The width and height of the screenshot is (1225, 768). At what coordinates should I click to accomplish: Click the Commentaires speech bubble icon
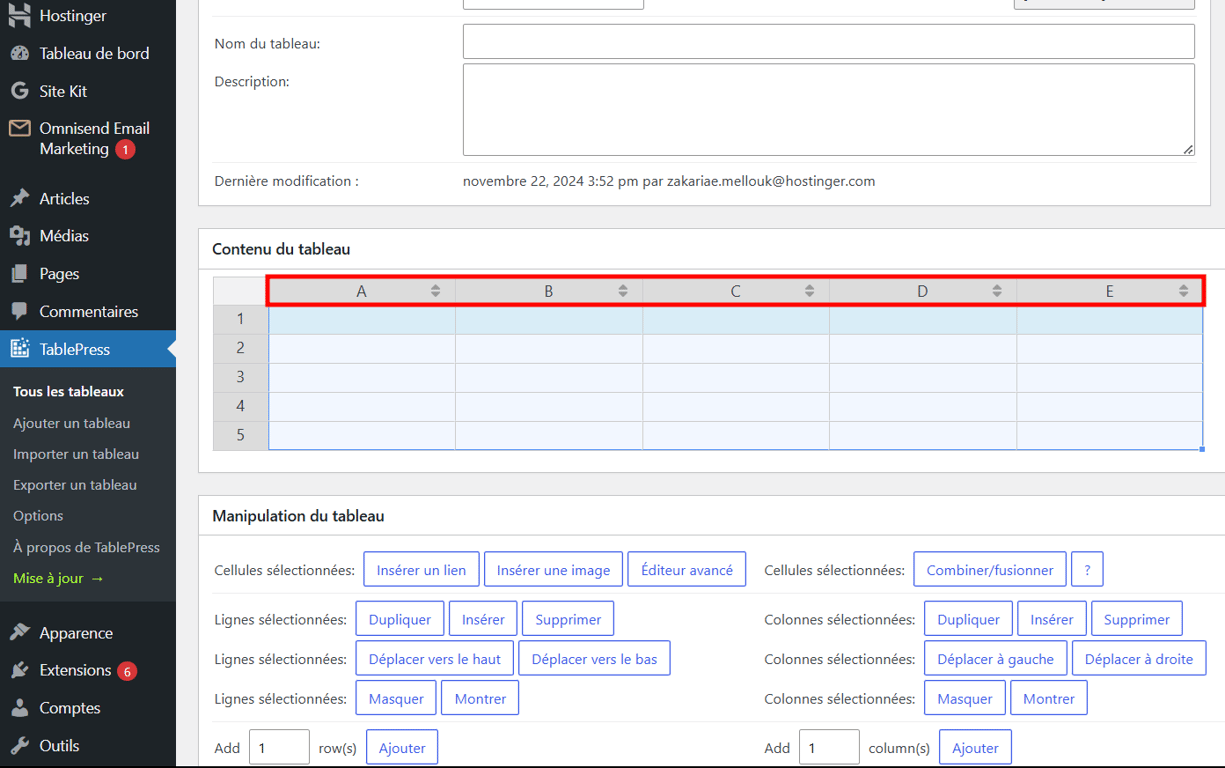(x=19, y=311)
